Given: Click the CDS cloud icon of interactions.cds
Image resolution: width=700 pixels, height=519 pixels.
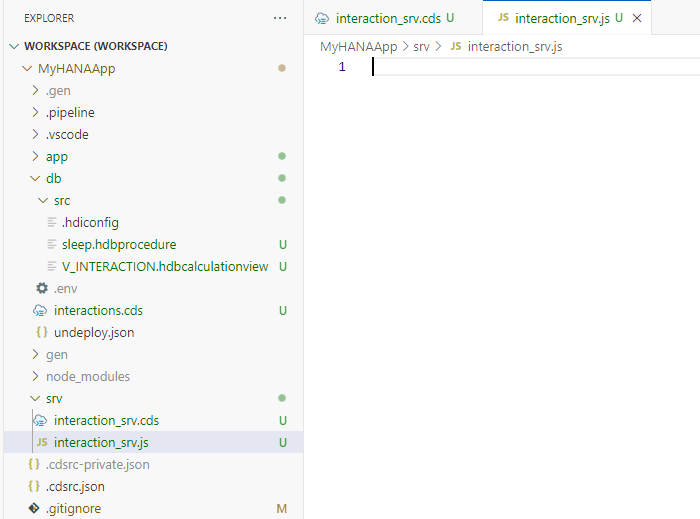Looking at the screenshot, I should click(x=40, y=310).
